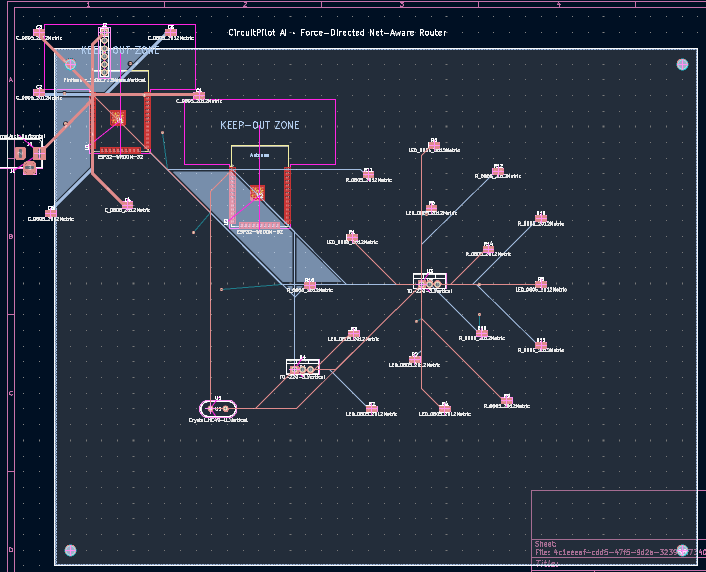Click the bottom-right resistor pad below R15
Image resolution: width=706 pixels, height=572 pixels.
tap(507, 400)
